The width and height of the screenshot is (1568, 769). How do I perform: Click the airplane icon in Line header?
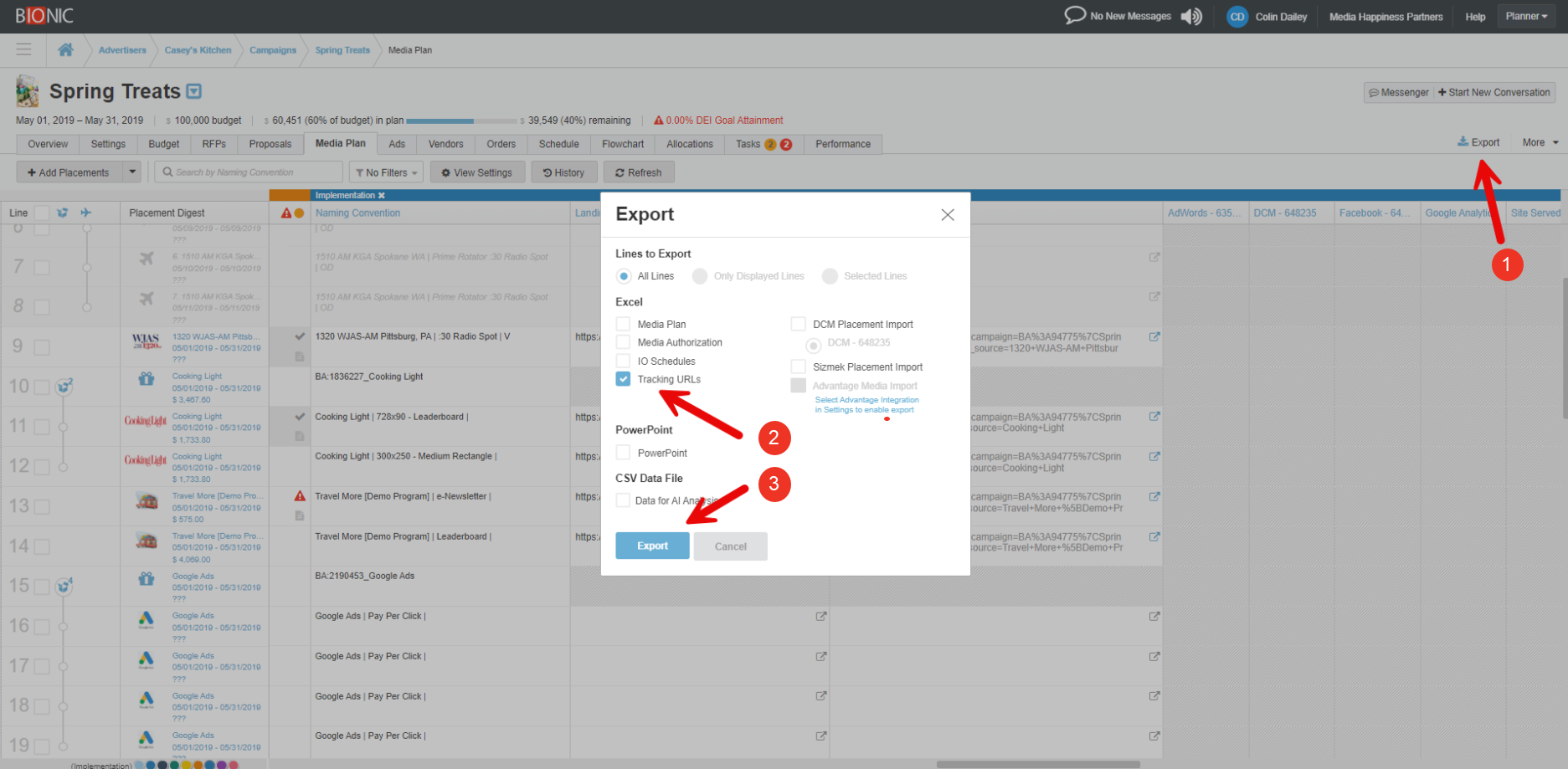(85, 213)
